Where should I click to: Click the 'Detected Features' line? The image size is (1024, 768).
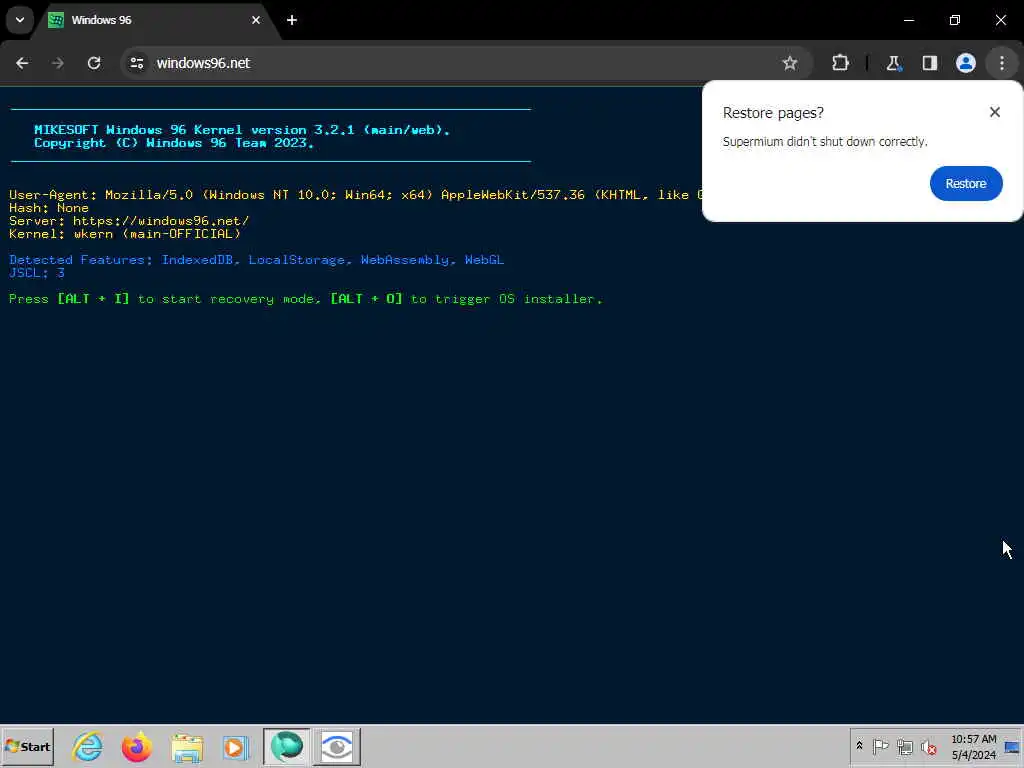click(x=257, y=260)
